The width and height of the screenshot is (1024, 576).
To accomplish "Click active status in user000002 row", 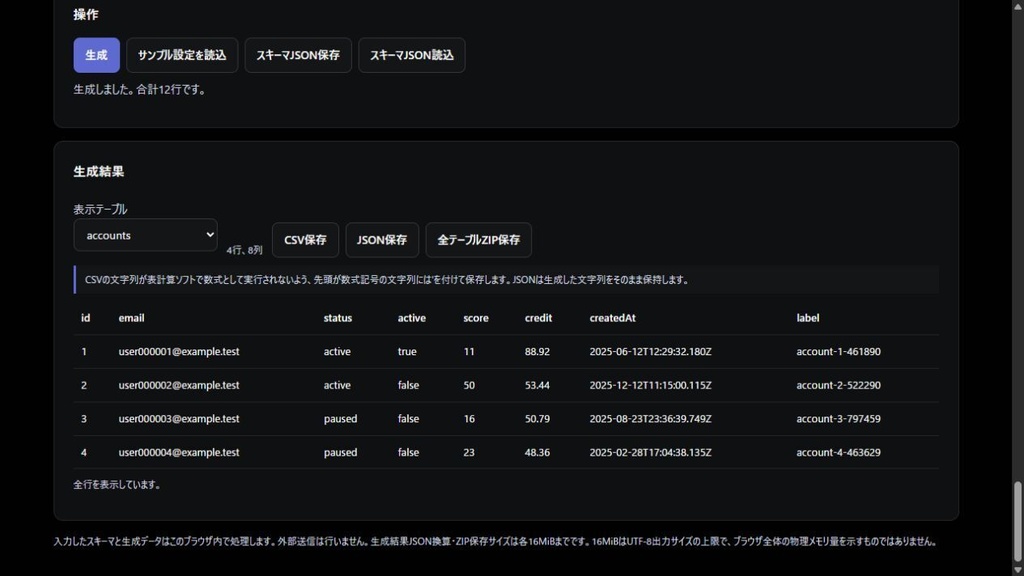I will pos(337,385).
